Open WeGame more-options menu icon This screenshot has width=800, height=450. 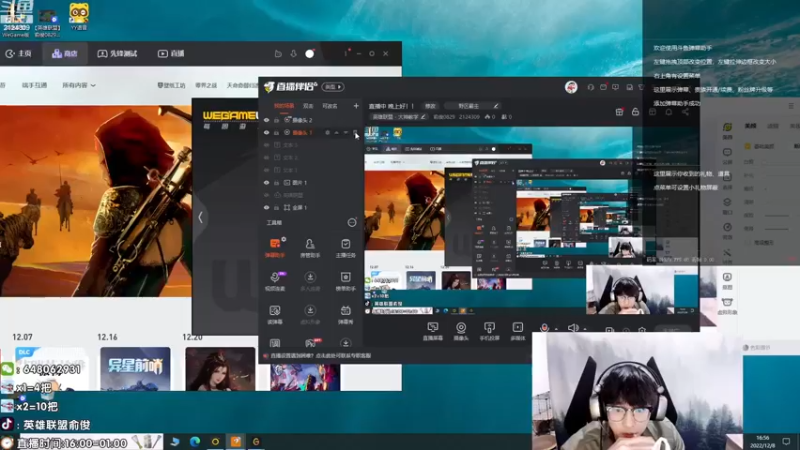(346, 53)
